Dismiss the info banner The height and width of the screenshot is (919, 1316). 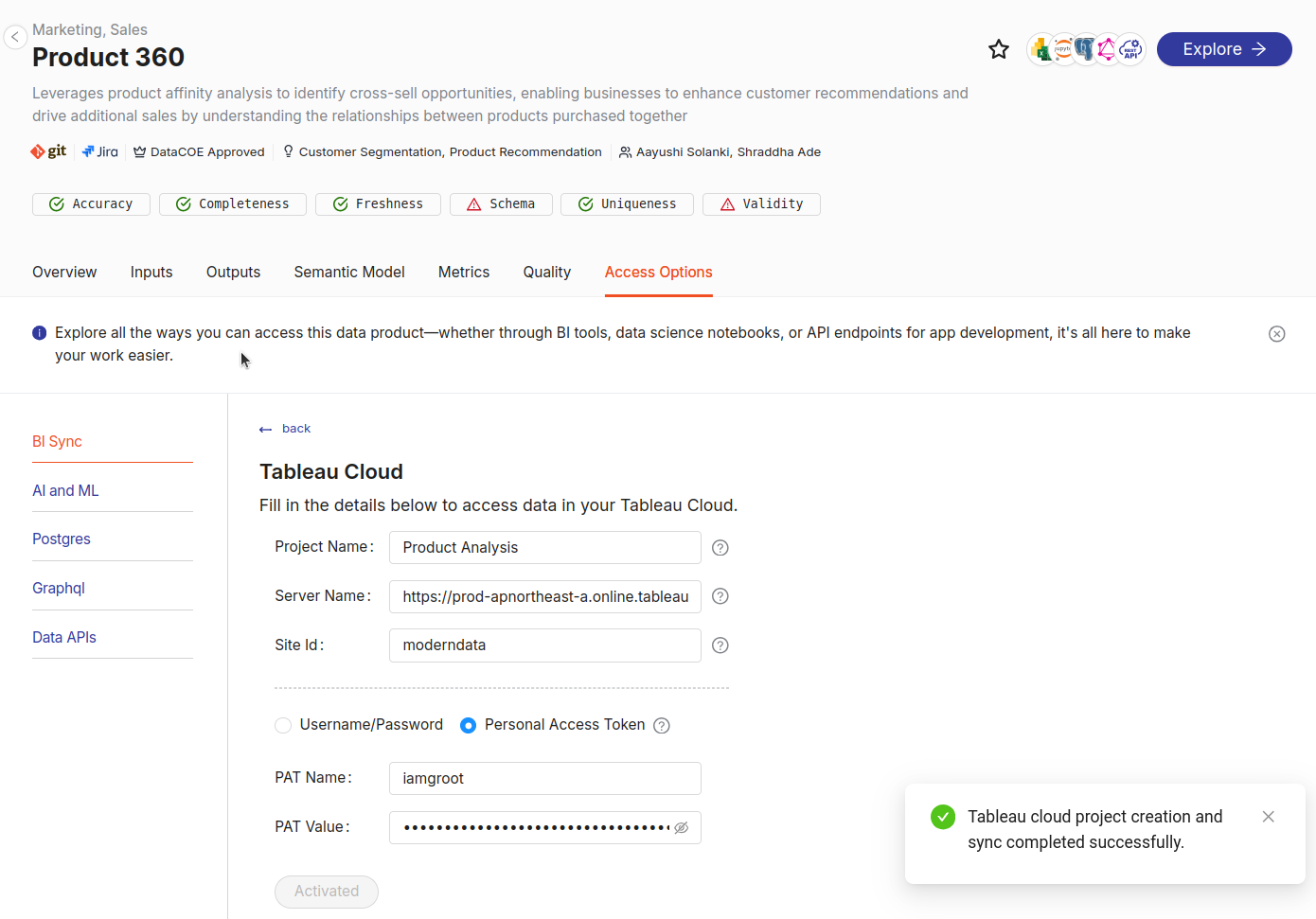(x=1277, y=333)
